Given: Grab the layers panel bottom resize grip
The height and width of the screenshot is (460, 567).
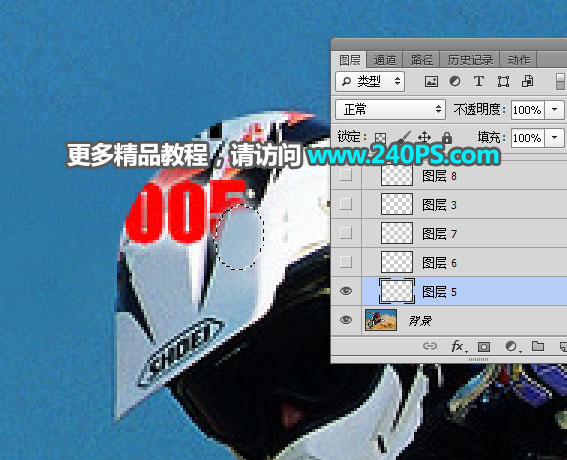Looking at the screenshot, I should coord(478,359).
